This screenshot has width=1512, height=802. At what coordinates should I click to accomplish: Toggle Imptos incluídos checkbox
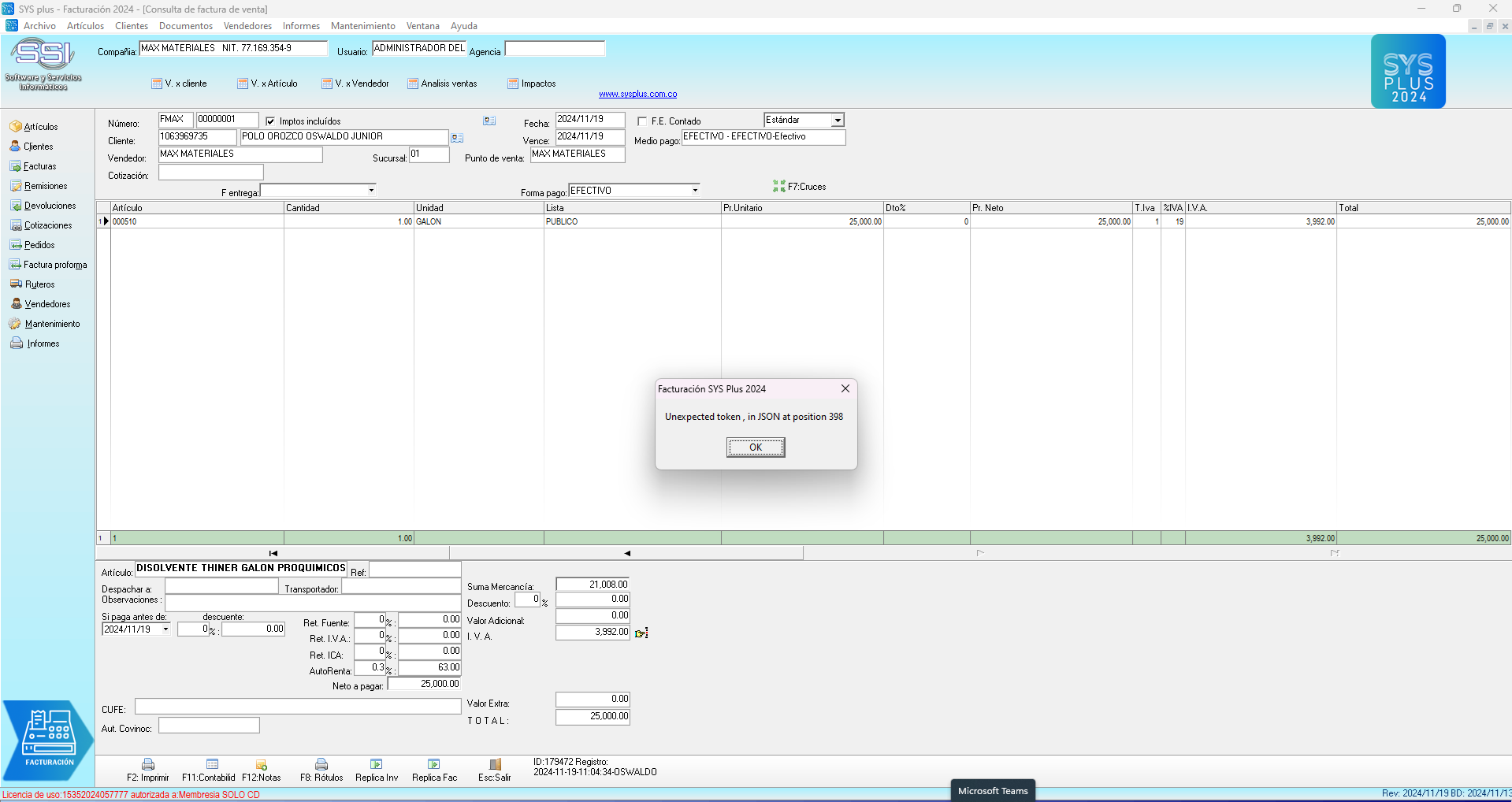tap(270, 121)
